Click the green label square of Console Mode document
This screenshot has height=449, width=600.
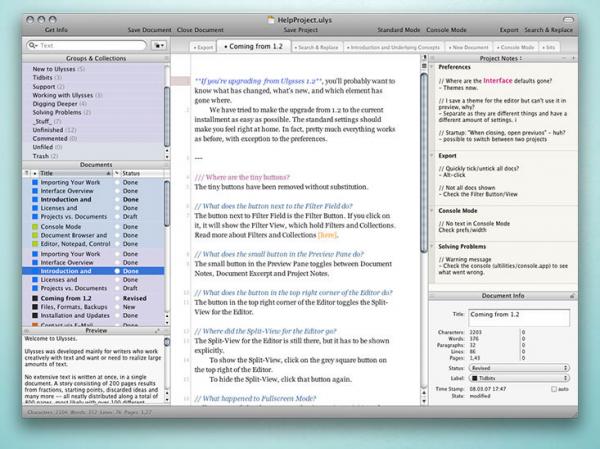click(x=35, y=227)
